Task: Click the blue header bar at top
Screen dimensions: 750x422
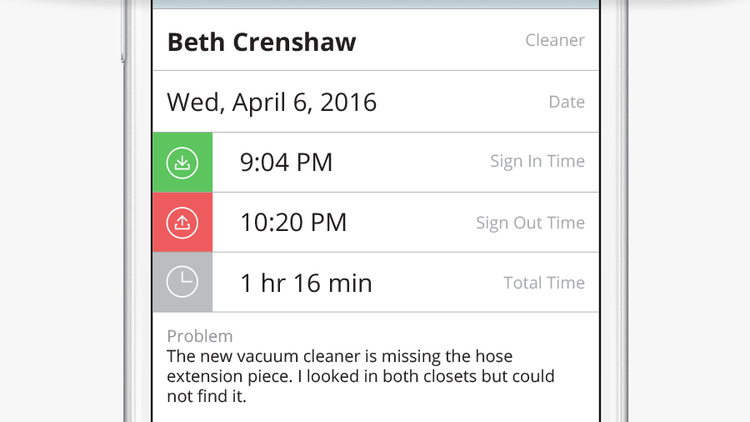Action: click(x=375, y=4)
